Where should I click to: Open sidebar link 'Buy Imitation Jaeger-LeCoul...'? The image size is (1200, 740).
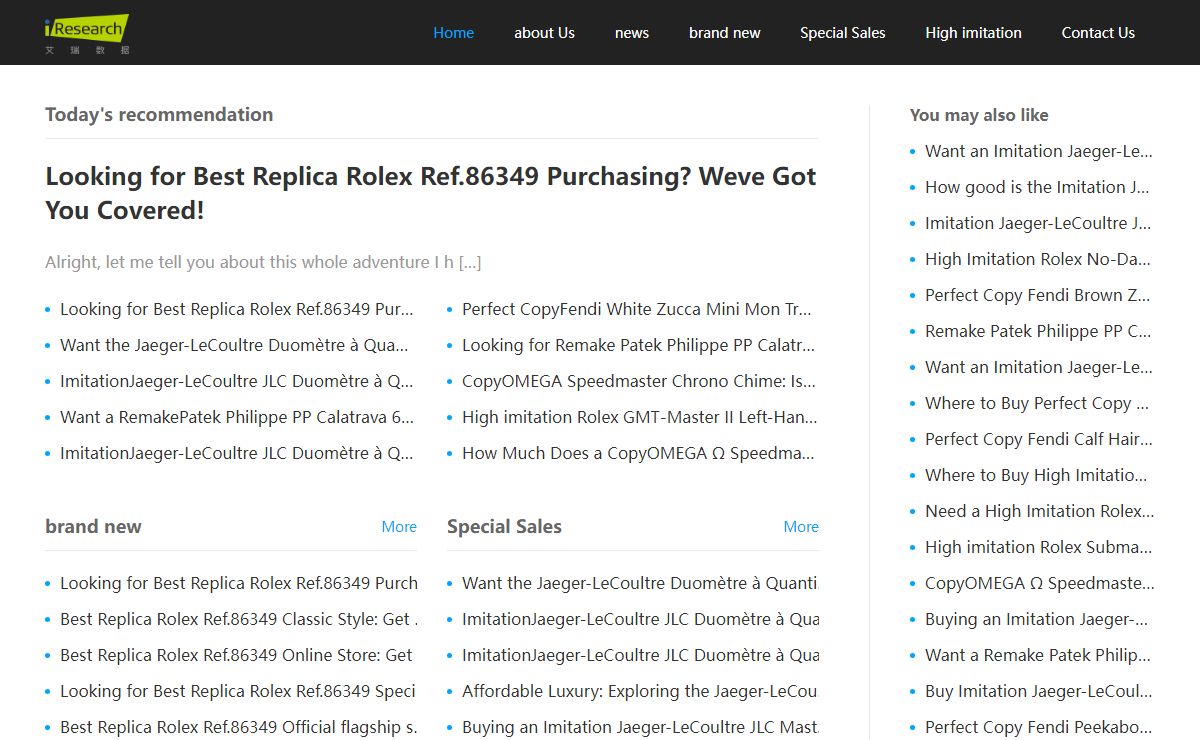point(1038,691)
